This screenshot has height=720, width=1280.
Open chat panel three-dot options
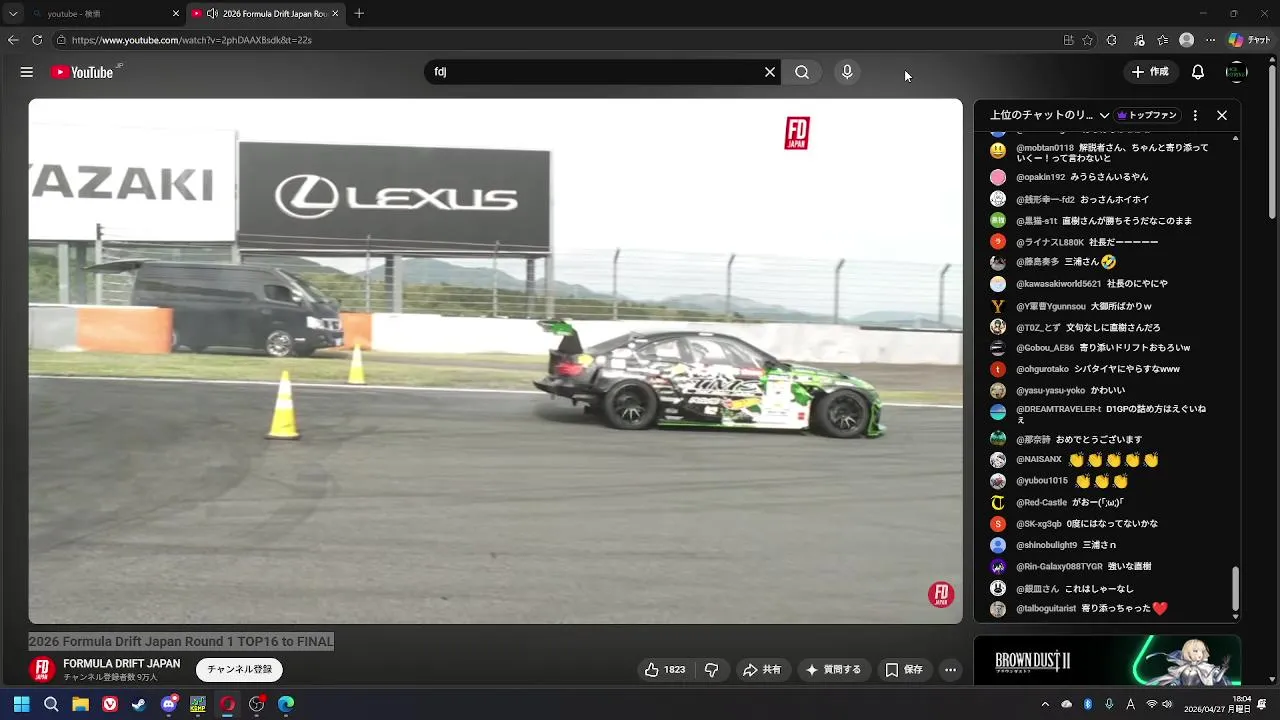(x=1195, y=115)
